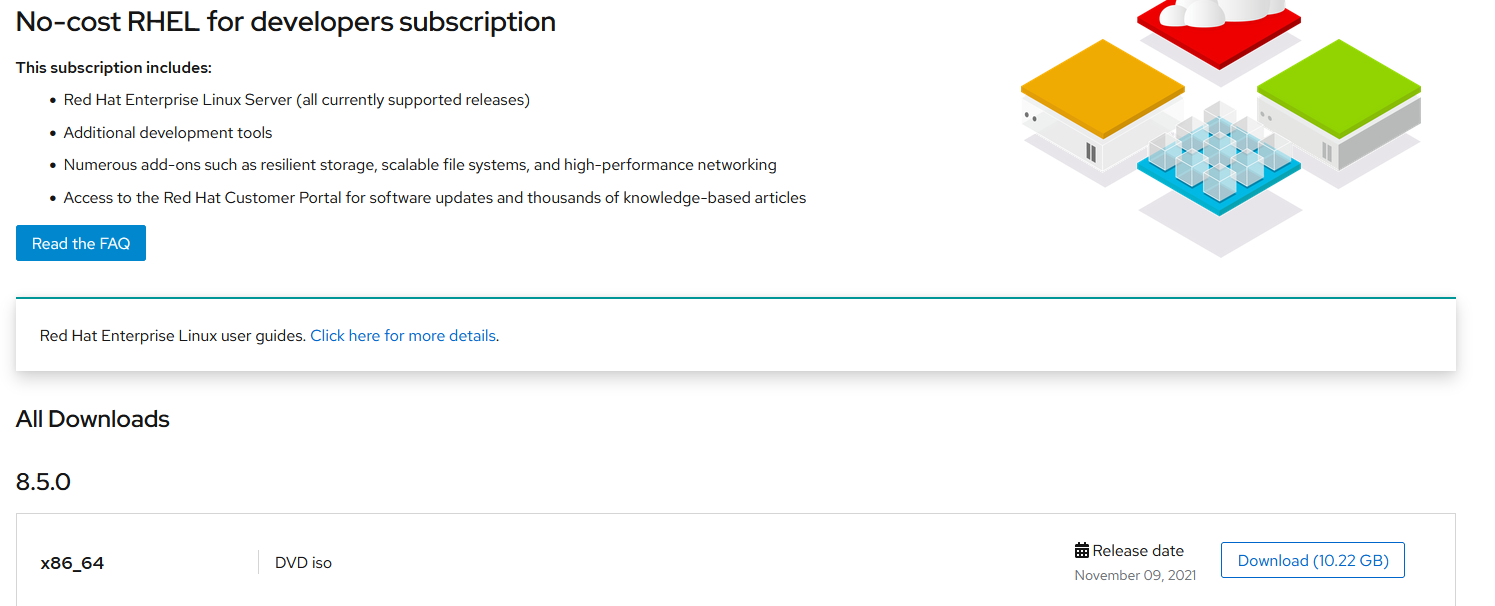The width and height of the screenshot is (1495, 606).
Task: Click the 'Access to the Red Hat Customer Portal' bullet
Action: pos(435,198)
